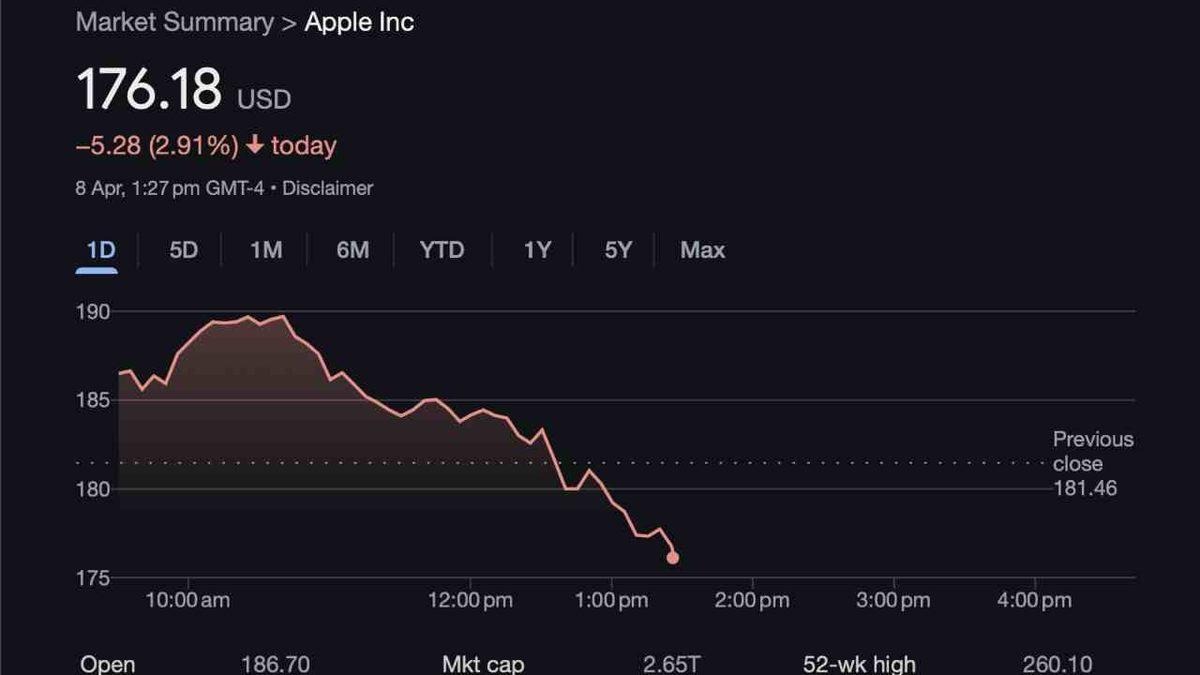The image size is (1200, 675).
Task: Open the 6M chart range tab
Action: [x=352, y=250]
